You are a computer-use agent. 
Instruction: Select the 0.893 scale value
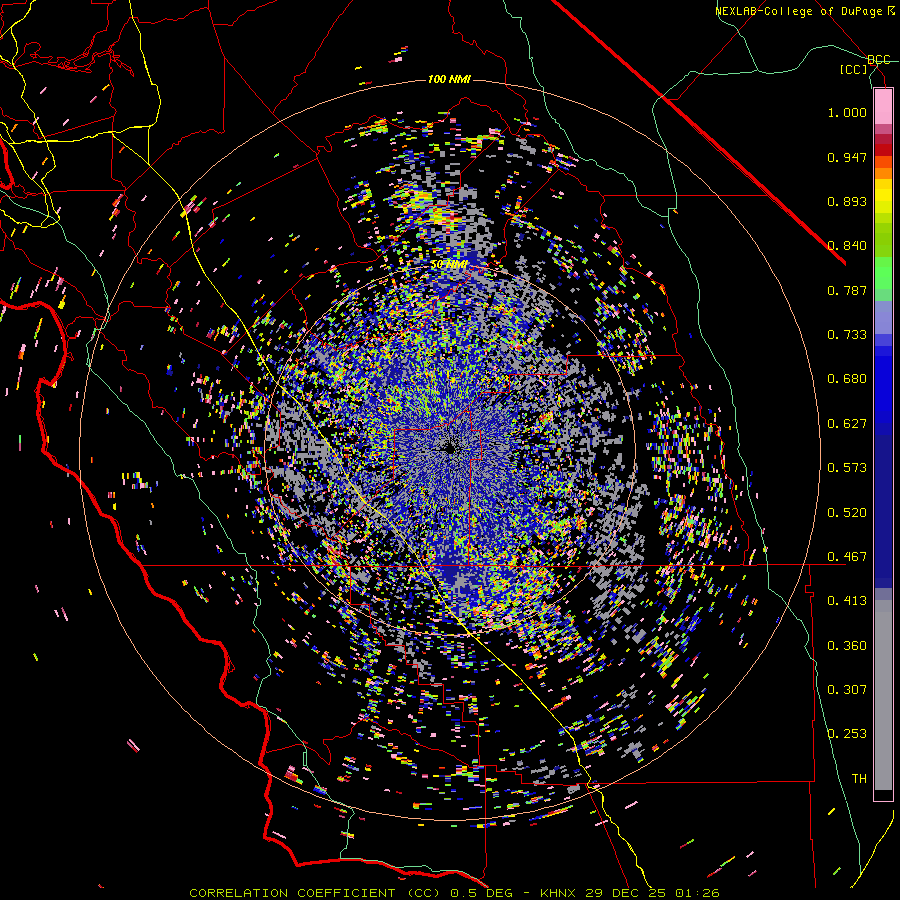[x=847, y=201]
